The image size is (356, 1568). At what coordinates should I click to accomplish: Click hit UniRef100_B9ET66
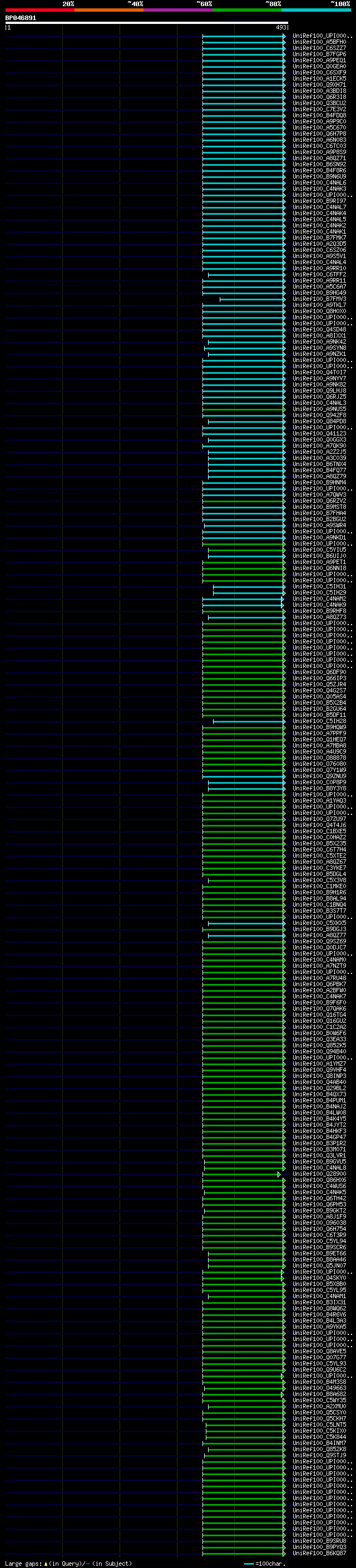(x=319, y=1254)
